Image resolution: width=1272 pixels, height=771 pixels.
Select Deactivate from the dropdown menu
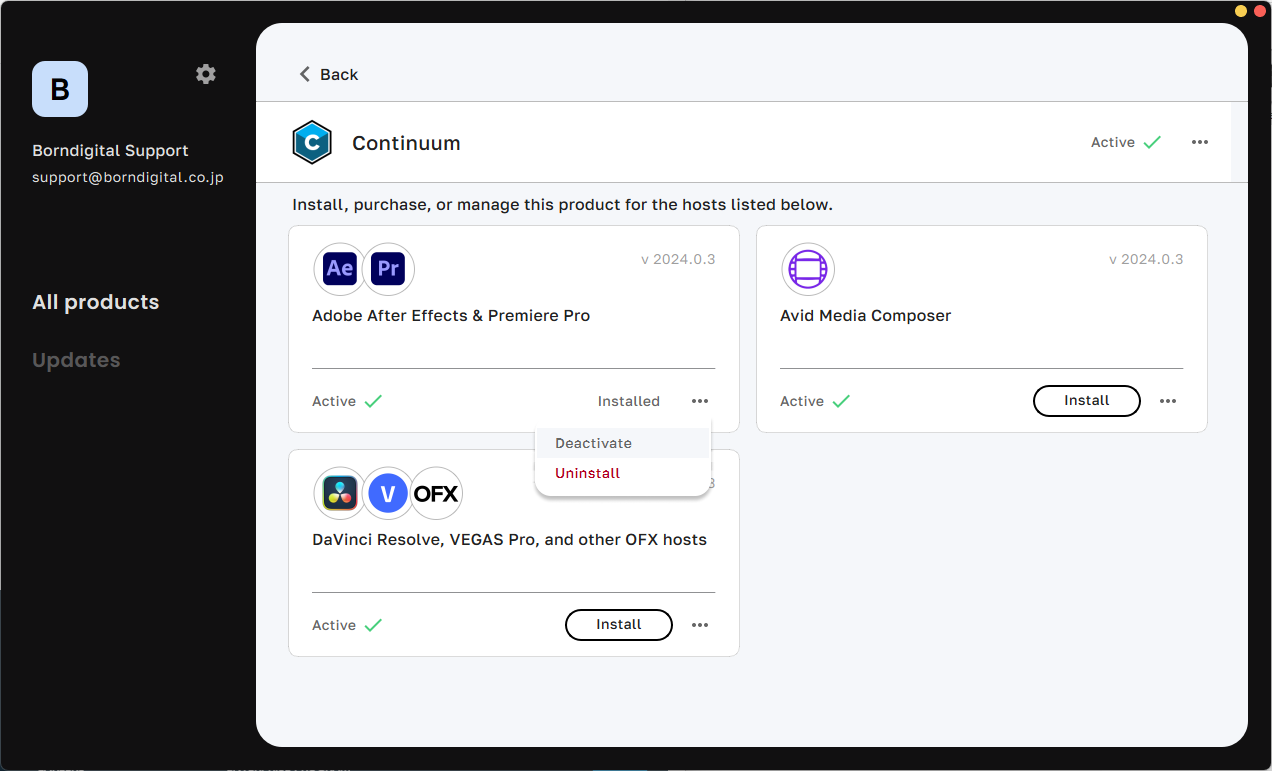pos(622,443)
